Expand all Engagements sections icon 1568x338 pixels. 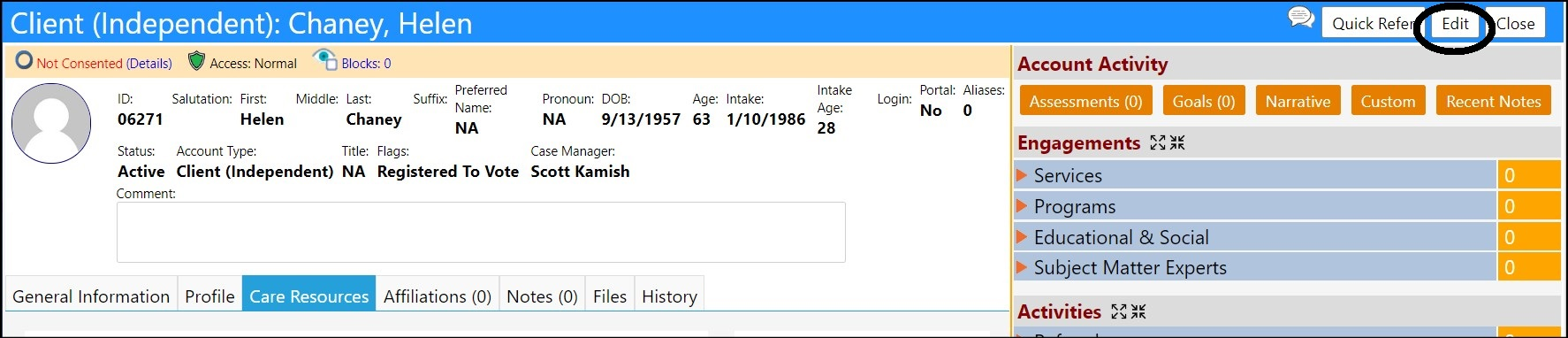(x=1158, y=142)
